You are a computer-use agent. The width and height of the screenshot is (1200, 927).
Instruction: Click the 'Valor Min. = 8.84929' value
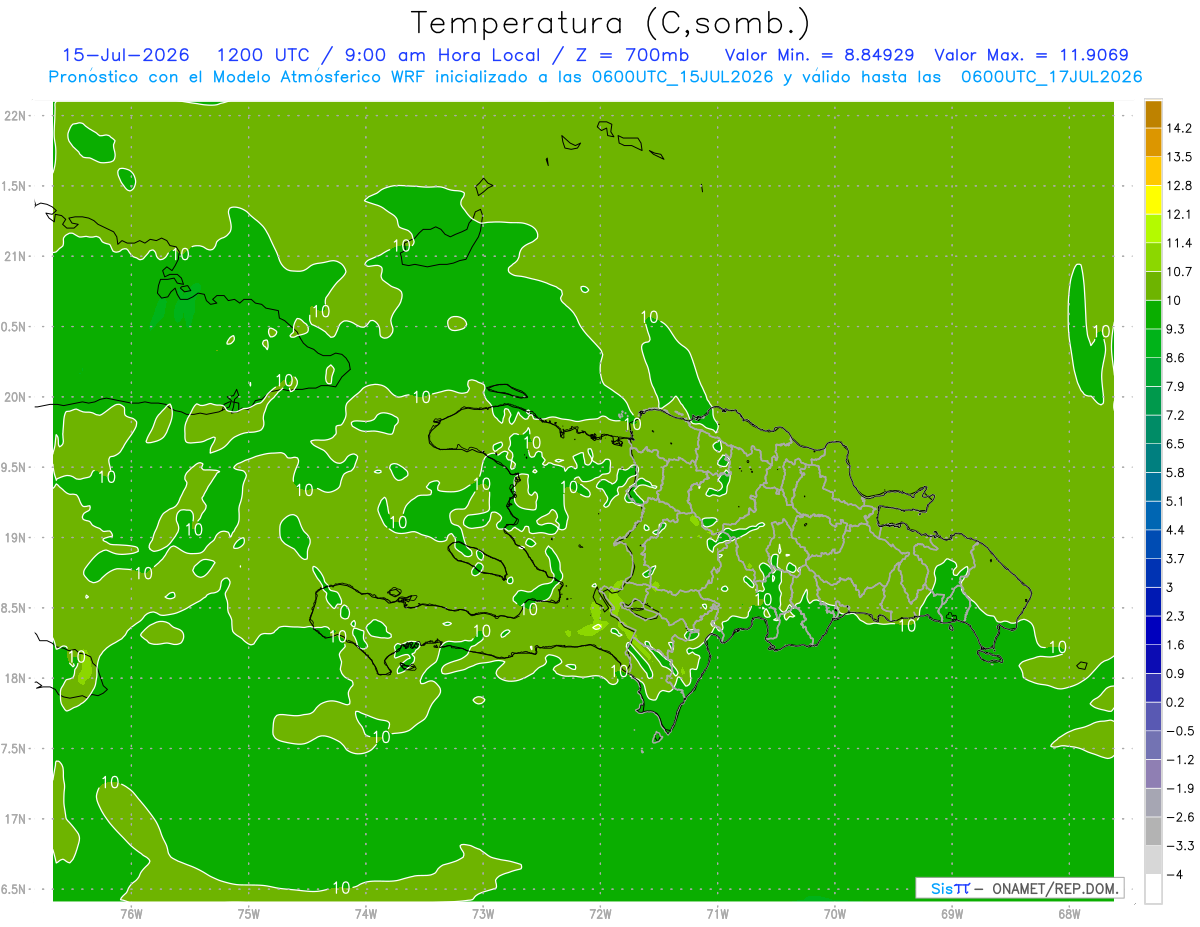(821, 55)
